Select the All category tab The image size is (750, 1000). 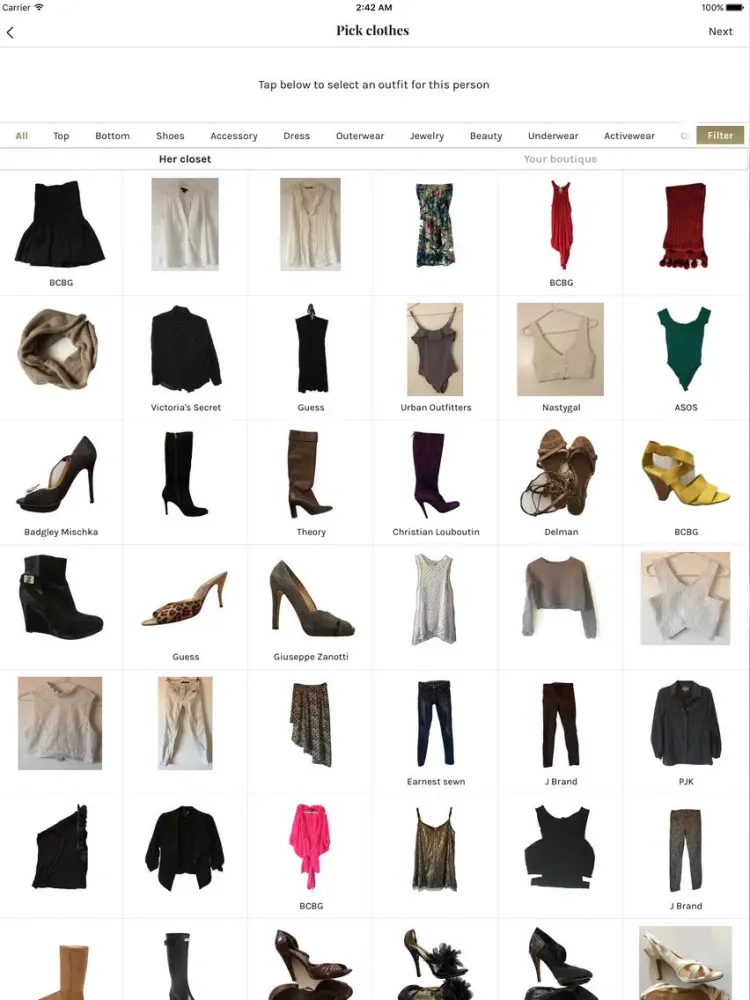click(x=22, y=136)
